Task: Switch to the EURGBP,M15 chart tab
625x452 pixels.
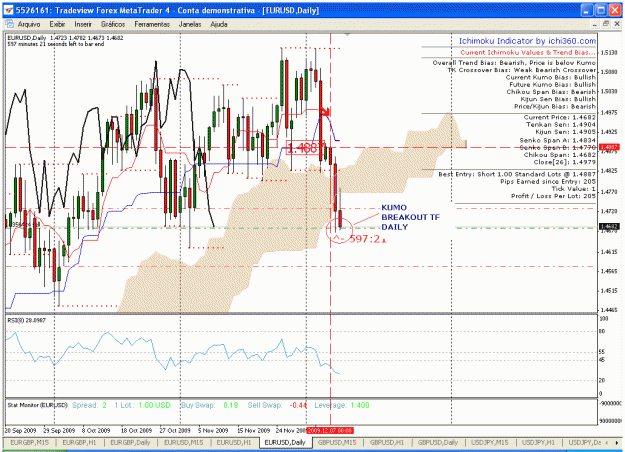Action: (x=29, y=442)
